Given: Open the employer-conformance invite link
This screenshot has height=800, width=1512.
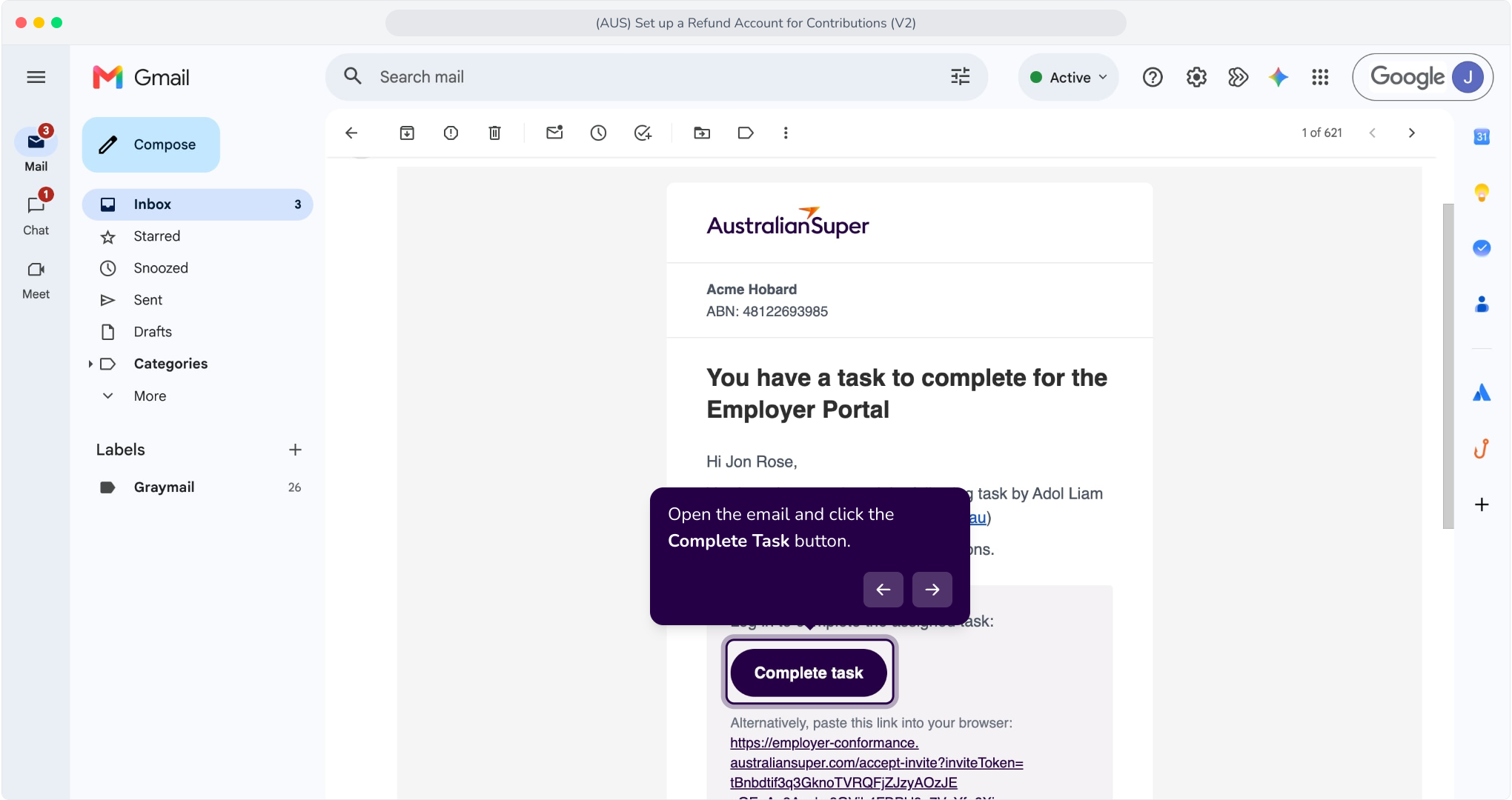Looking at the screenshot, I should tap(876, 763).
